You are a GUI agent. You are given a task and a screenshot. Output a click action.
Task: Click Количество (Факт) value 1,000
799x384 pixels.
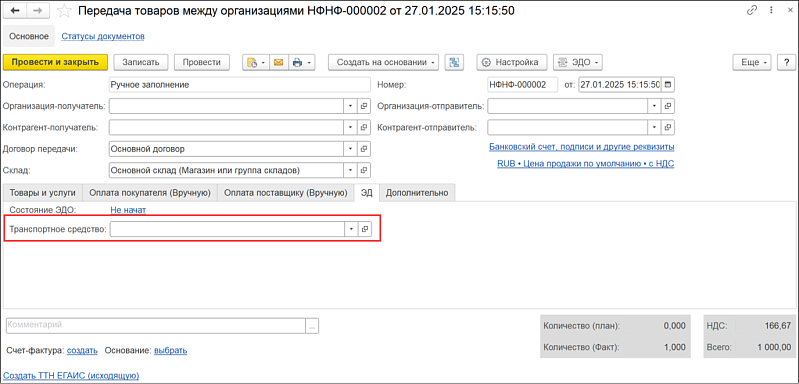coord(676,348)
